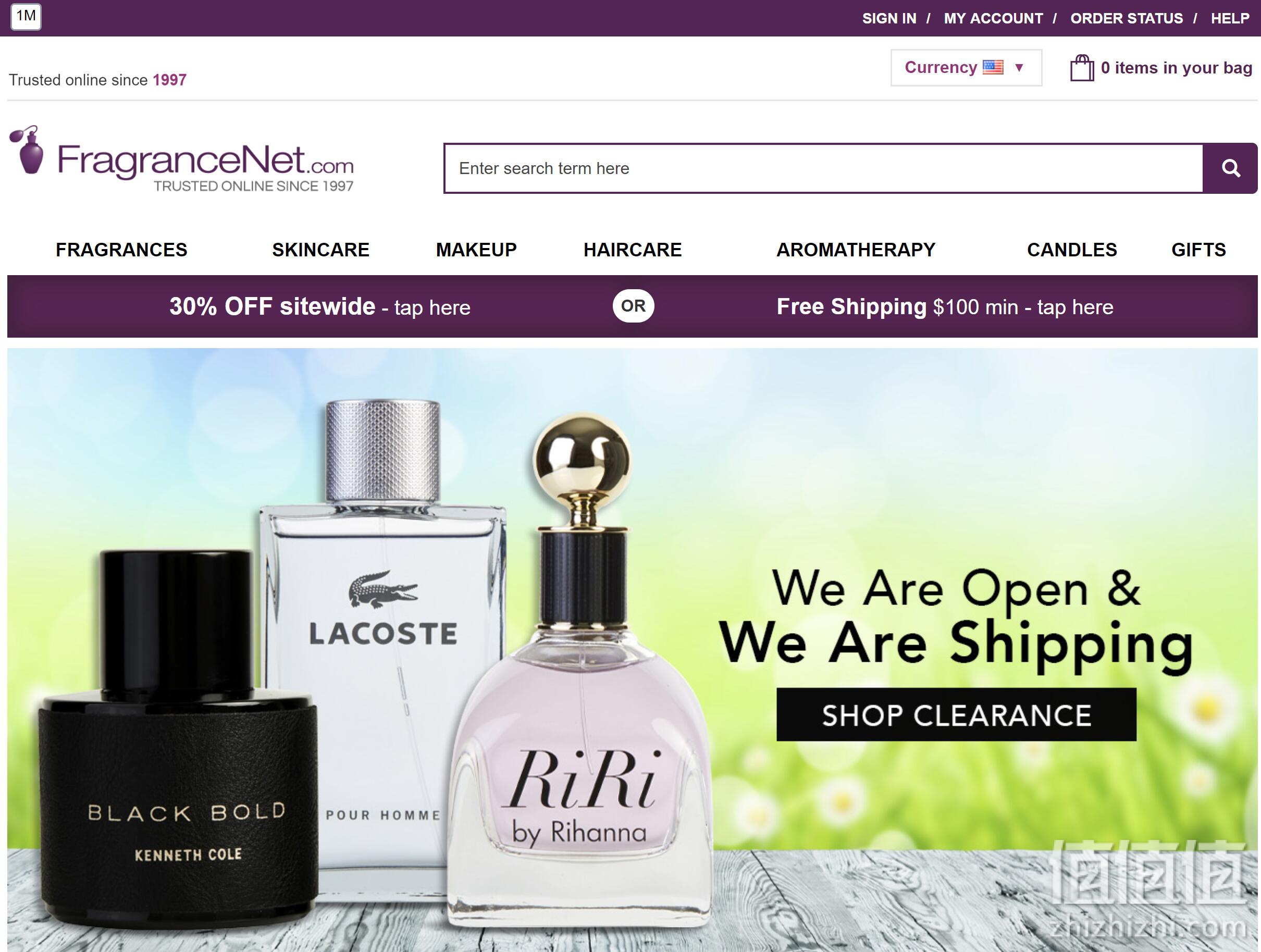Click the SHOP CLEARANCE button
The width and height of the screenshot is (1261, 952).
coord(956,715)
